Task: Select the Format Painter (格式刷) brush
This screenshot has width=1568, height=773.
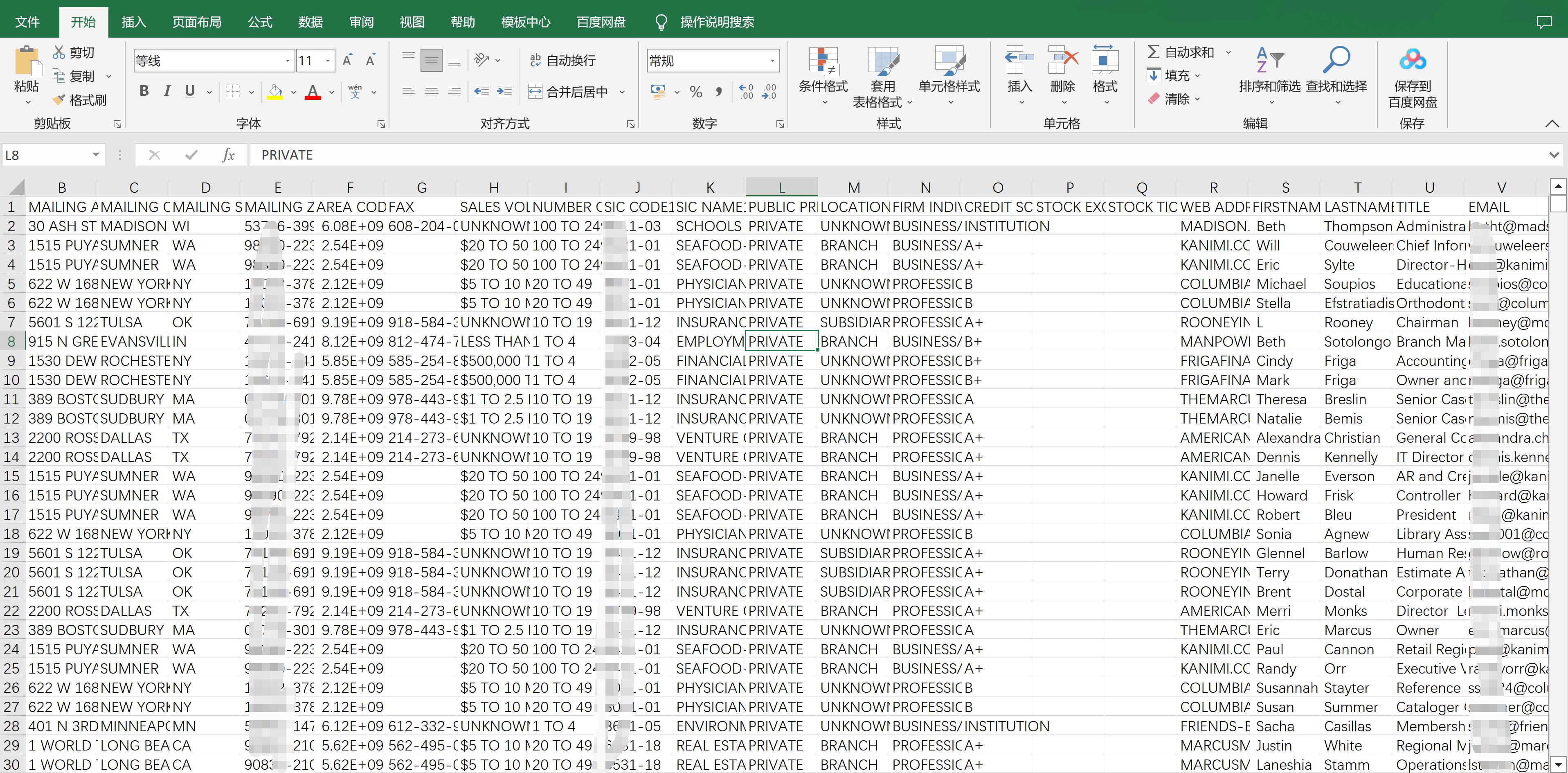Action: (59, 99)
